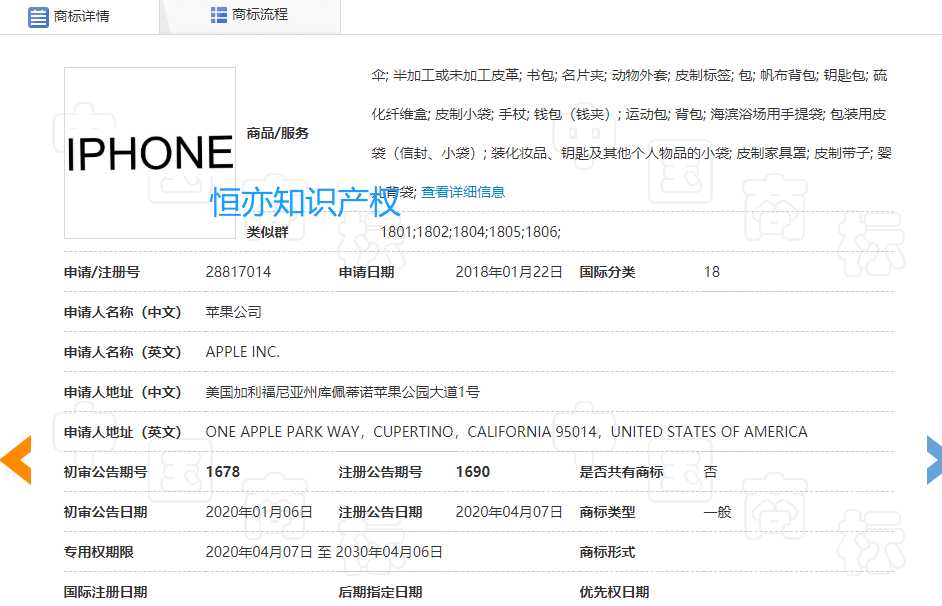Click similar group codes 1801;1802;1804;1805;1806;

tap(470, 232)
